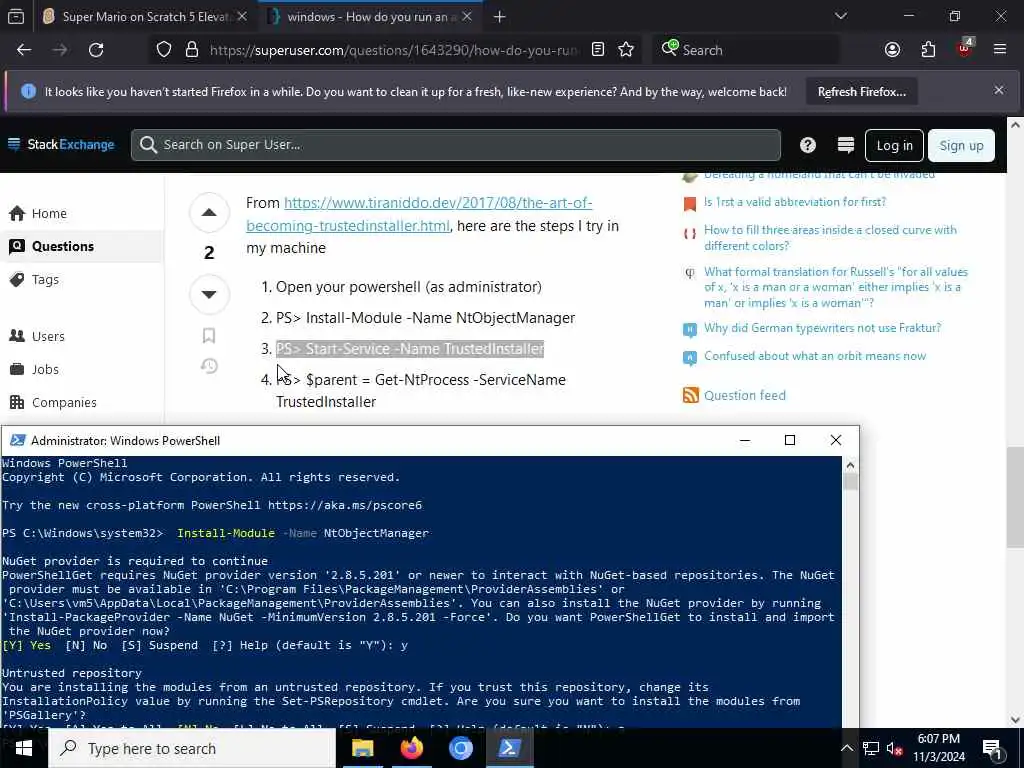Image resolution: width=1024 pixels, height=768 pixels.
Task: Open the Windows Start menu
Action: [x=24, y=748]
